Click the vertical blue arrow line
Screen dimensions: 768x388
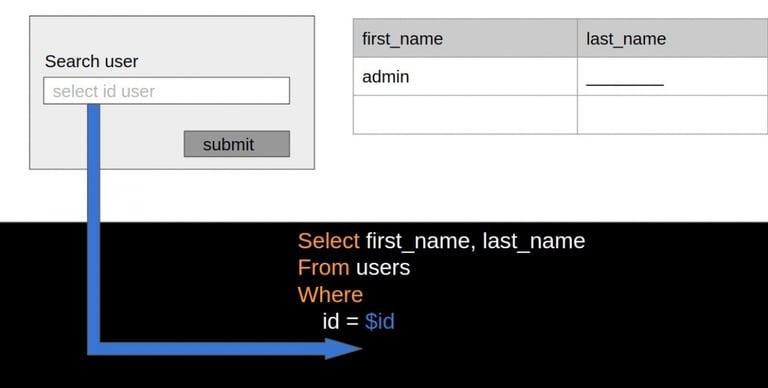click(x=94, y=223)
